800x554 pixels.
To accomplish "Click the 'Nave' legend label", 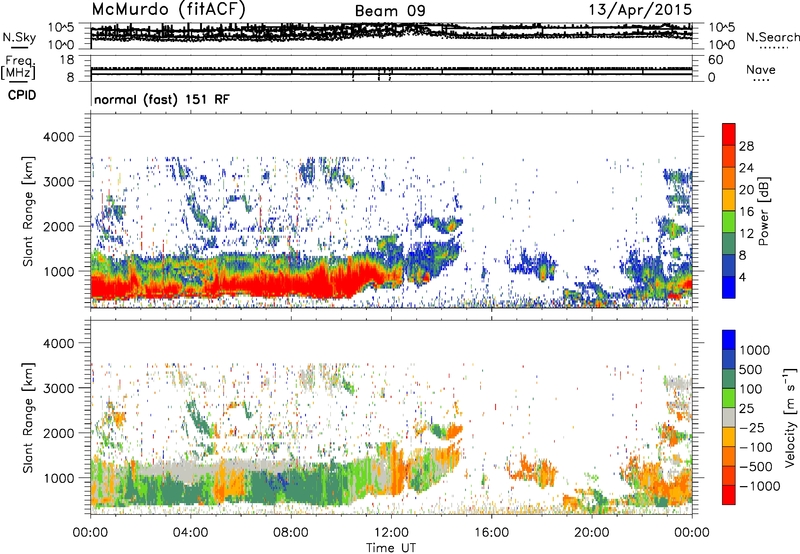I will [x=761, y=70].
